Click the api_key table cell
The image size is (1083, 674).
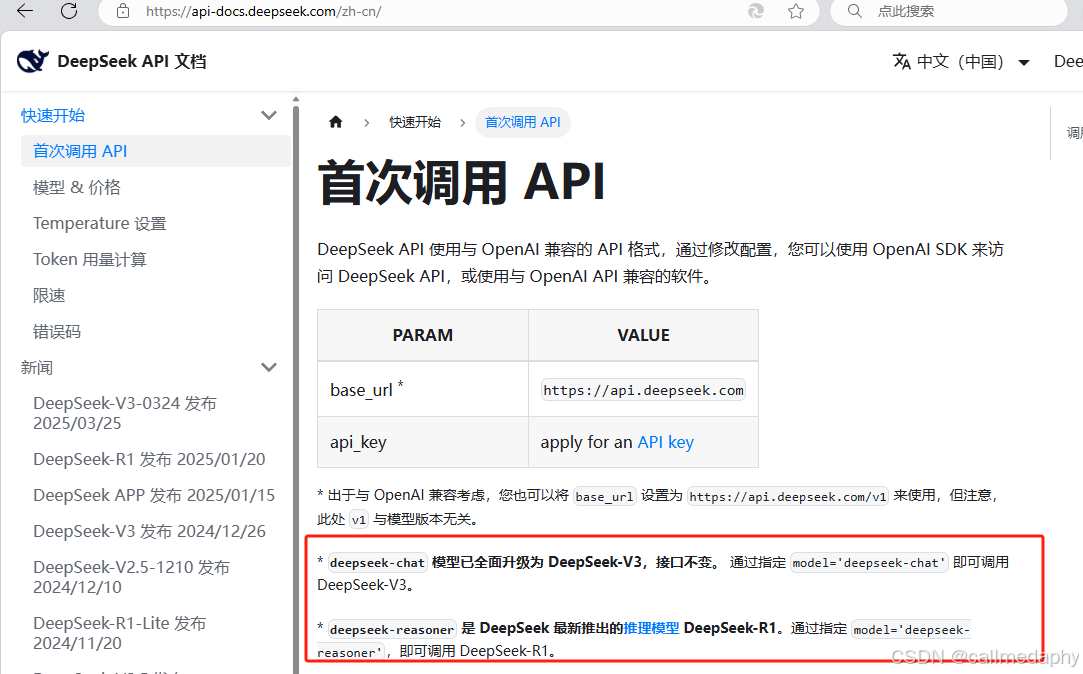point(423,442)
